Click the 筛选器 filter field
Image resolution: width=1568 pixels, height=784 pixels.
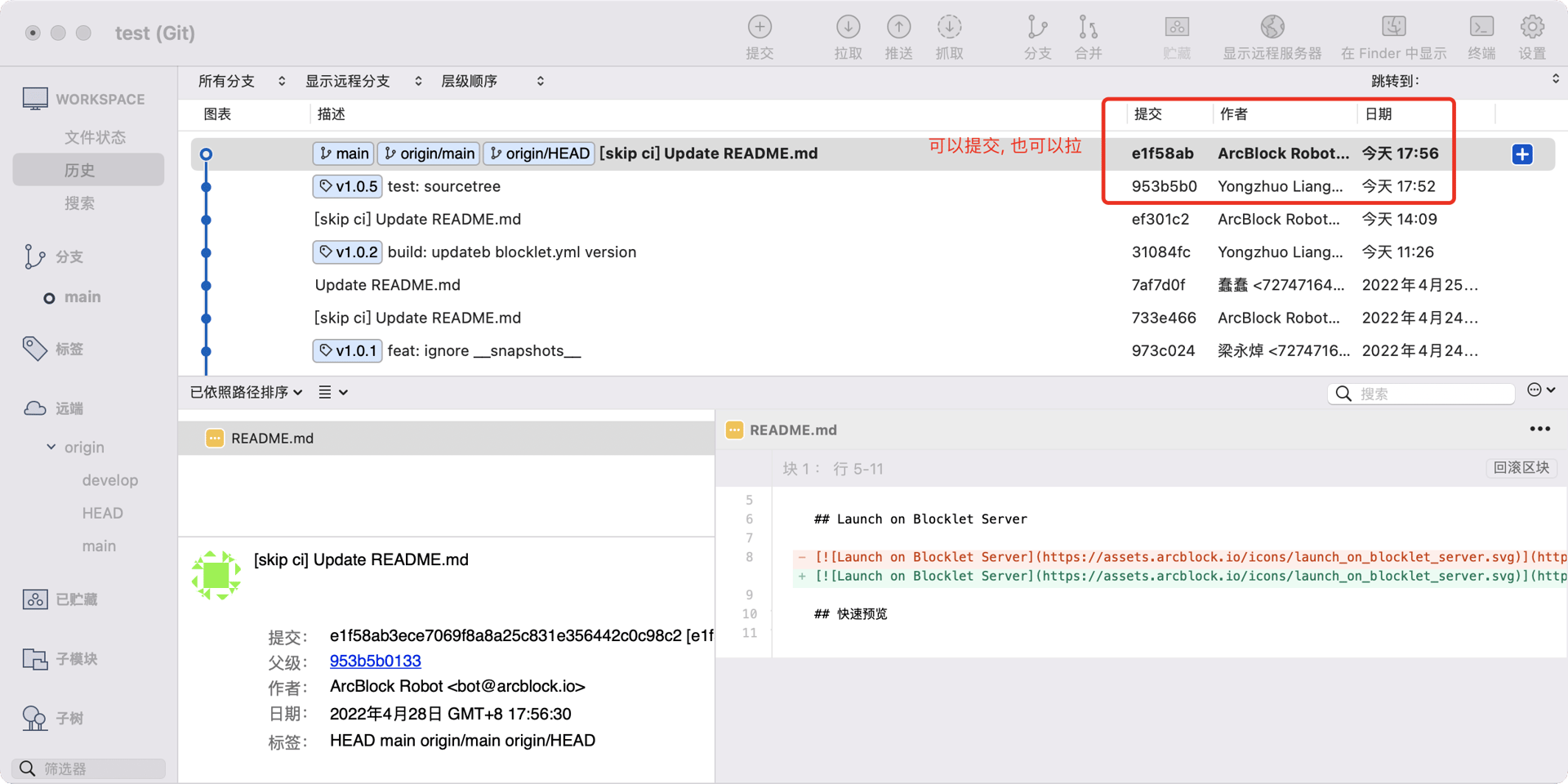[89, 768]
